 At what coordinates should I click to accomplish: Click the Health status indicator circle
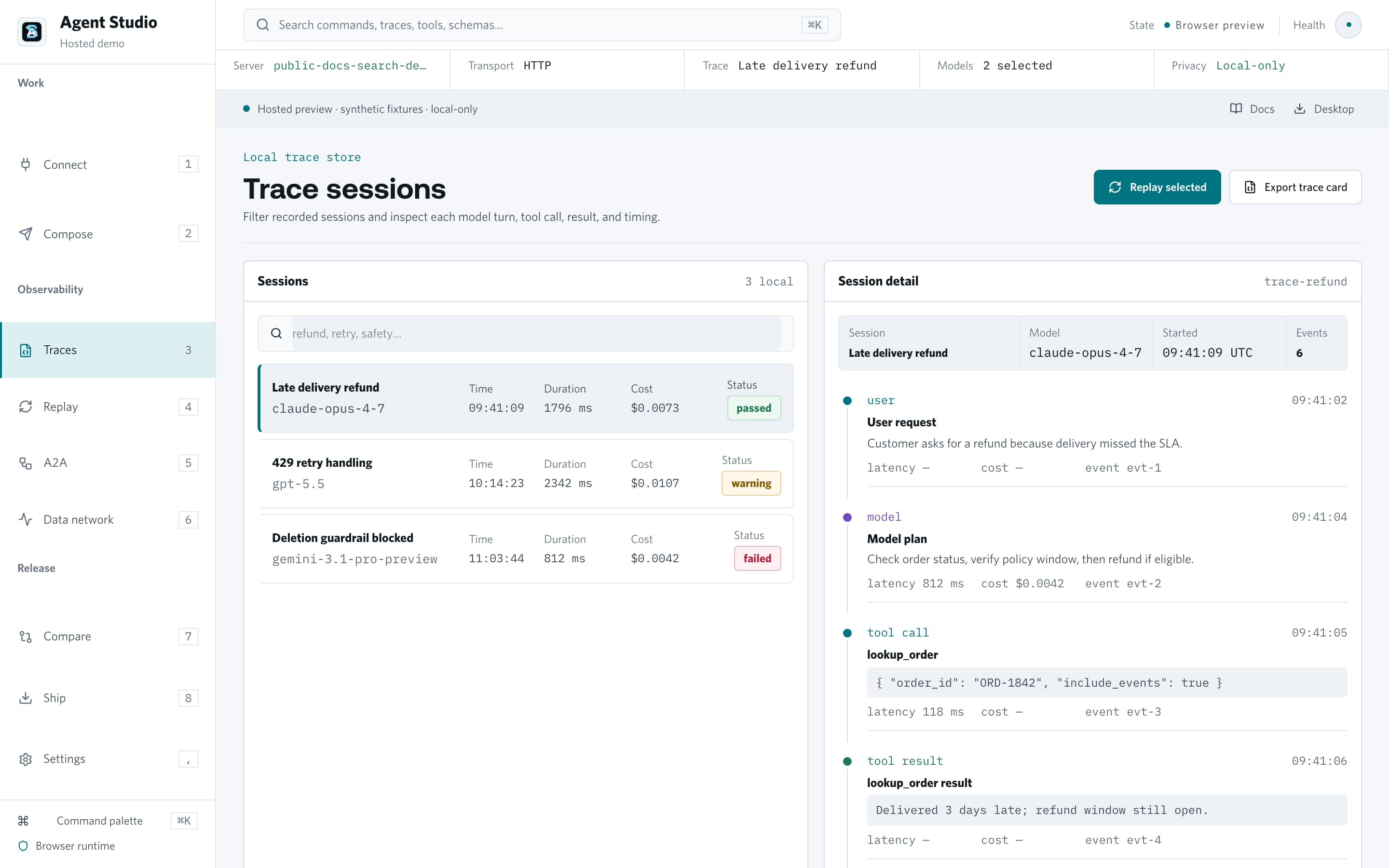1348,25
